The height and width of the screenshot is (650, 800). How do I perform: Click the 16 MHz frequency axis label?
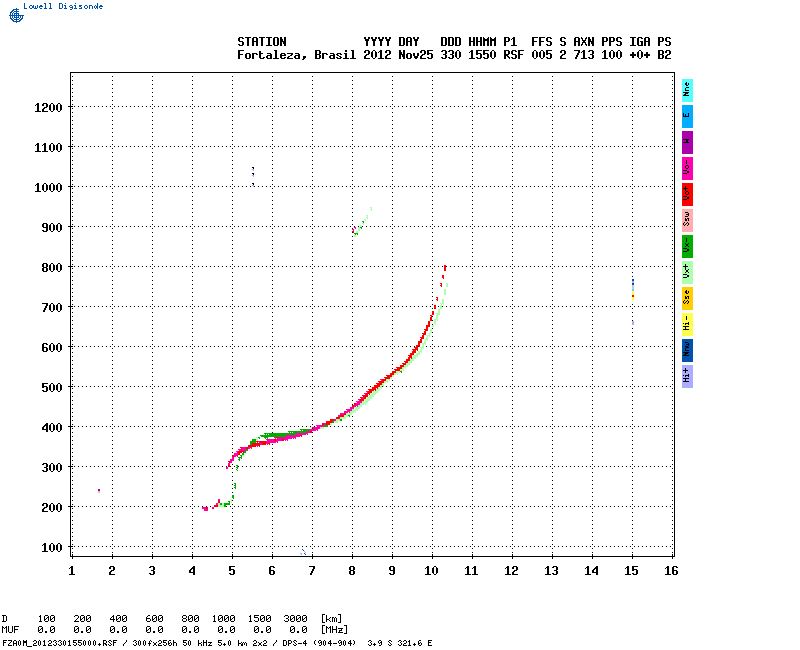pos(671,571)
